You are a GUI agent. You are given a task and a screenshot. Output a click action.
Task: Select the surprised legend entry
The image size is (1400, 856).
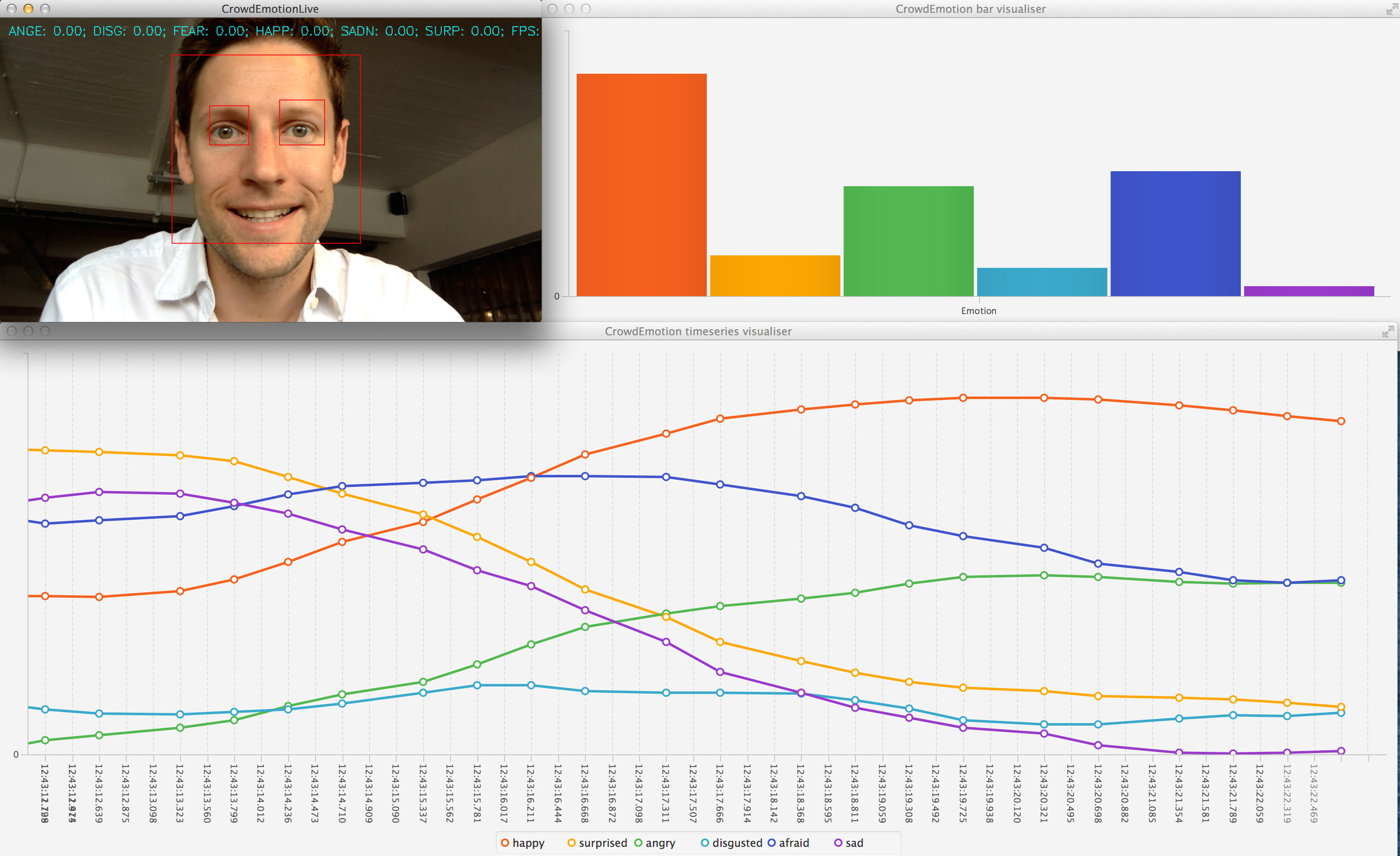click(x=597, y=843)
